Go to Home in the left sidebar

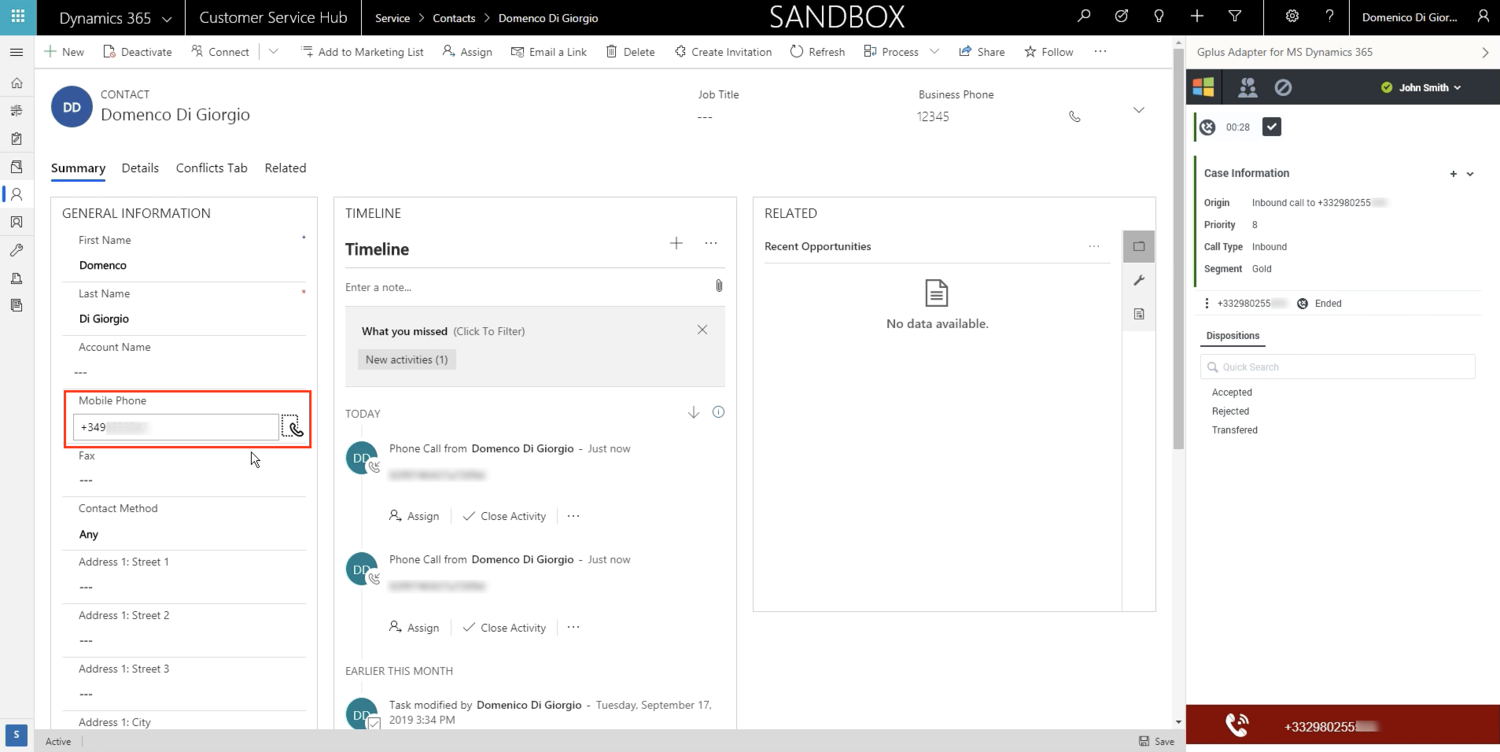point(17,83)
